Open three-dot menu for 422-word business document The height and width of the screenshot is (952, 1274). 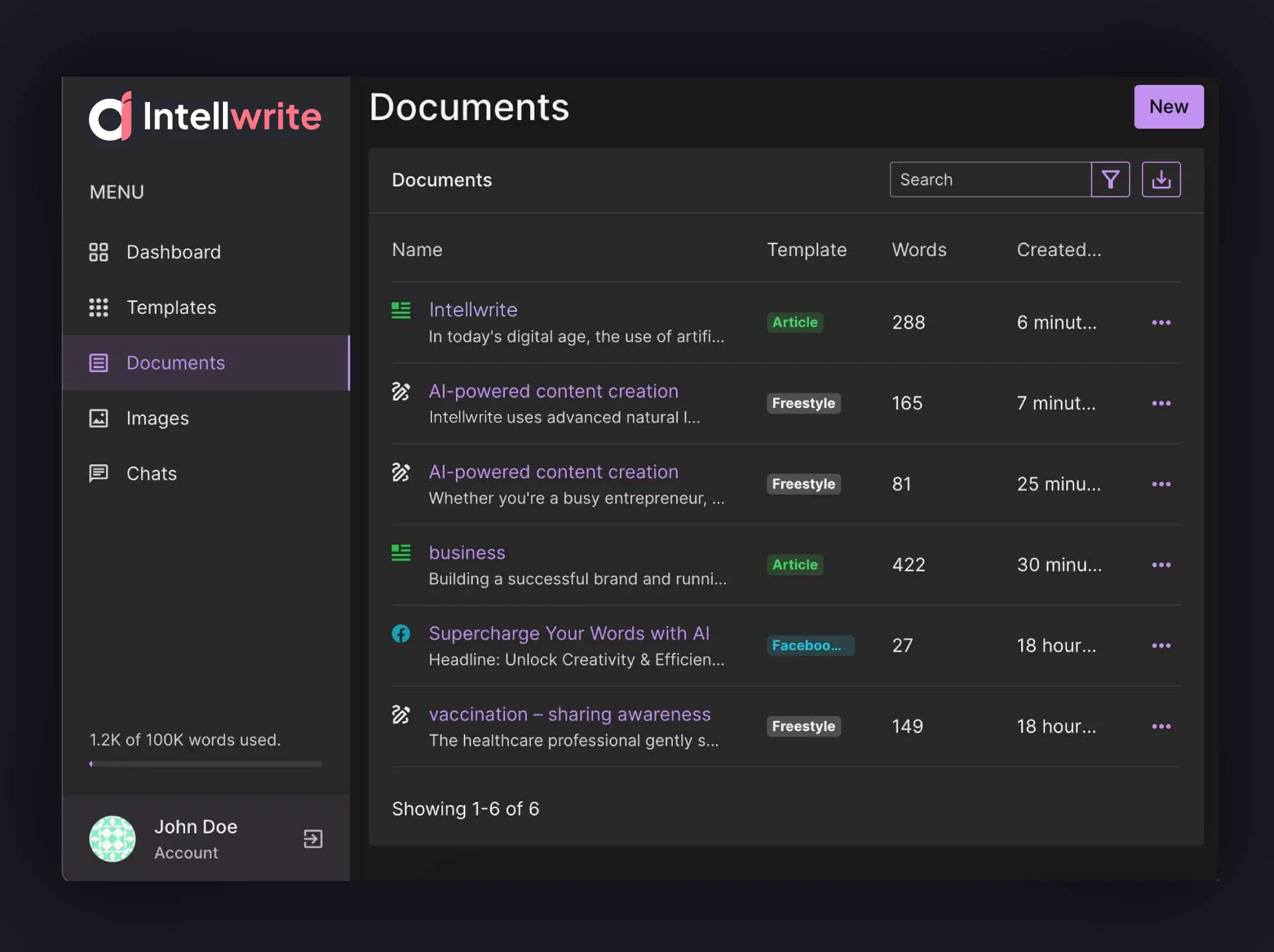pos(1161,565)
